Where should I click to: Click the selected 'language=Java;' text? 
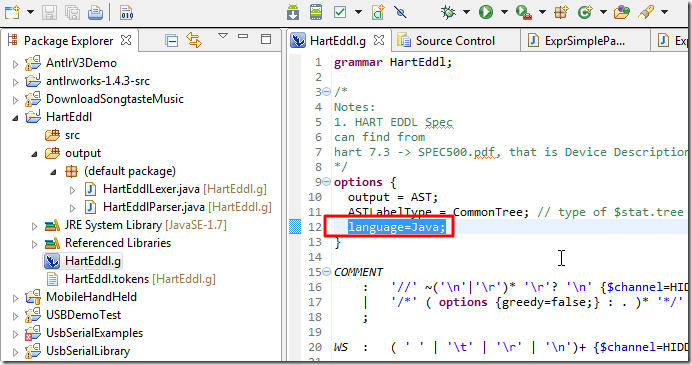coord(397,227)
